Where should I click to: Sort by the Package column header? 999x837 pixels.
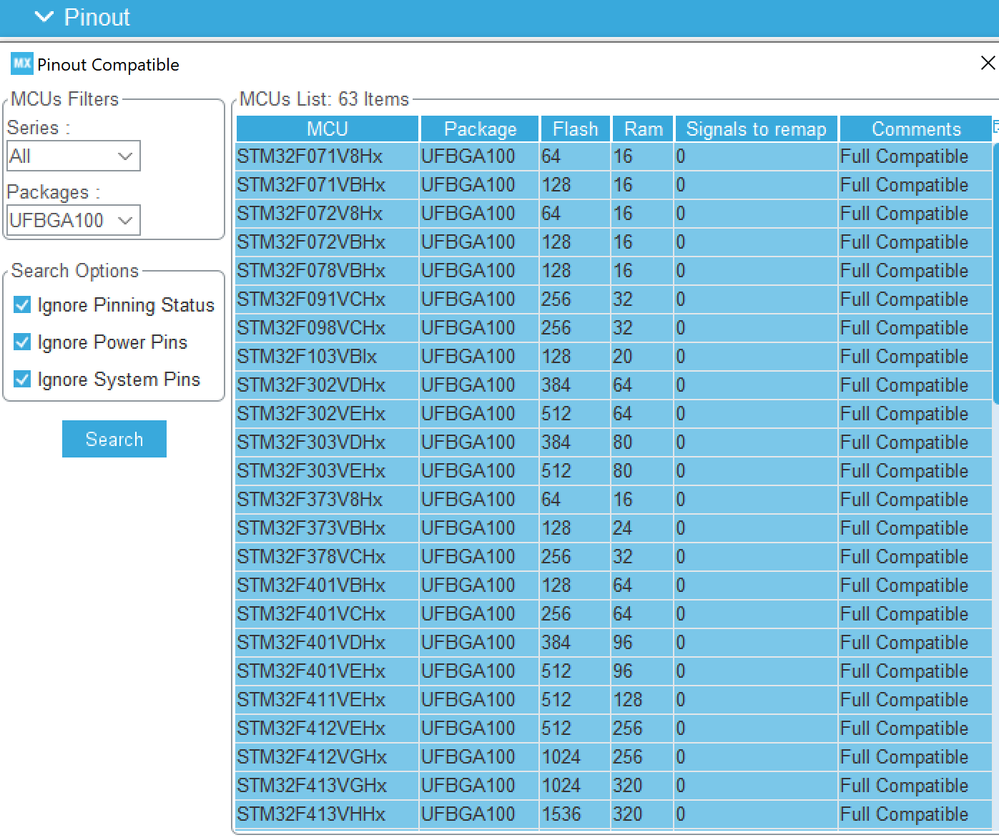coord(480,129)
